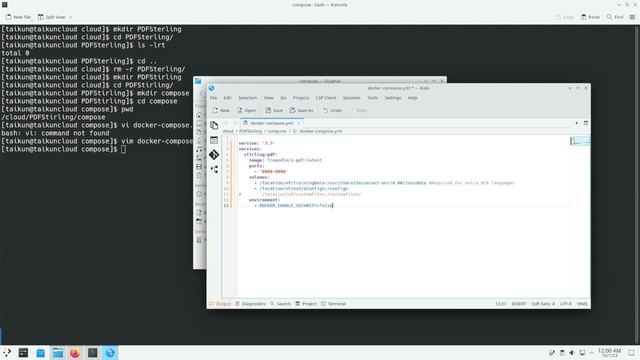Close the docker-compose.yml tab in Kate
This screenshot has height=360, width=640.
coord(298,123)
